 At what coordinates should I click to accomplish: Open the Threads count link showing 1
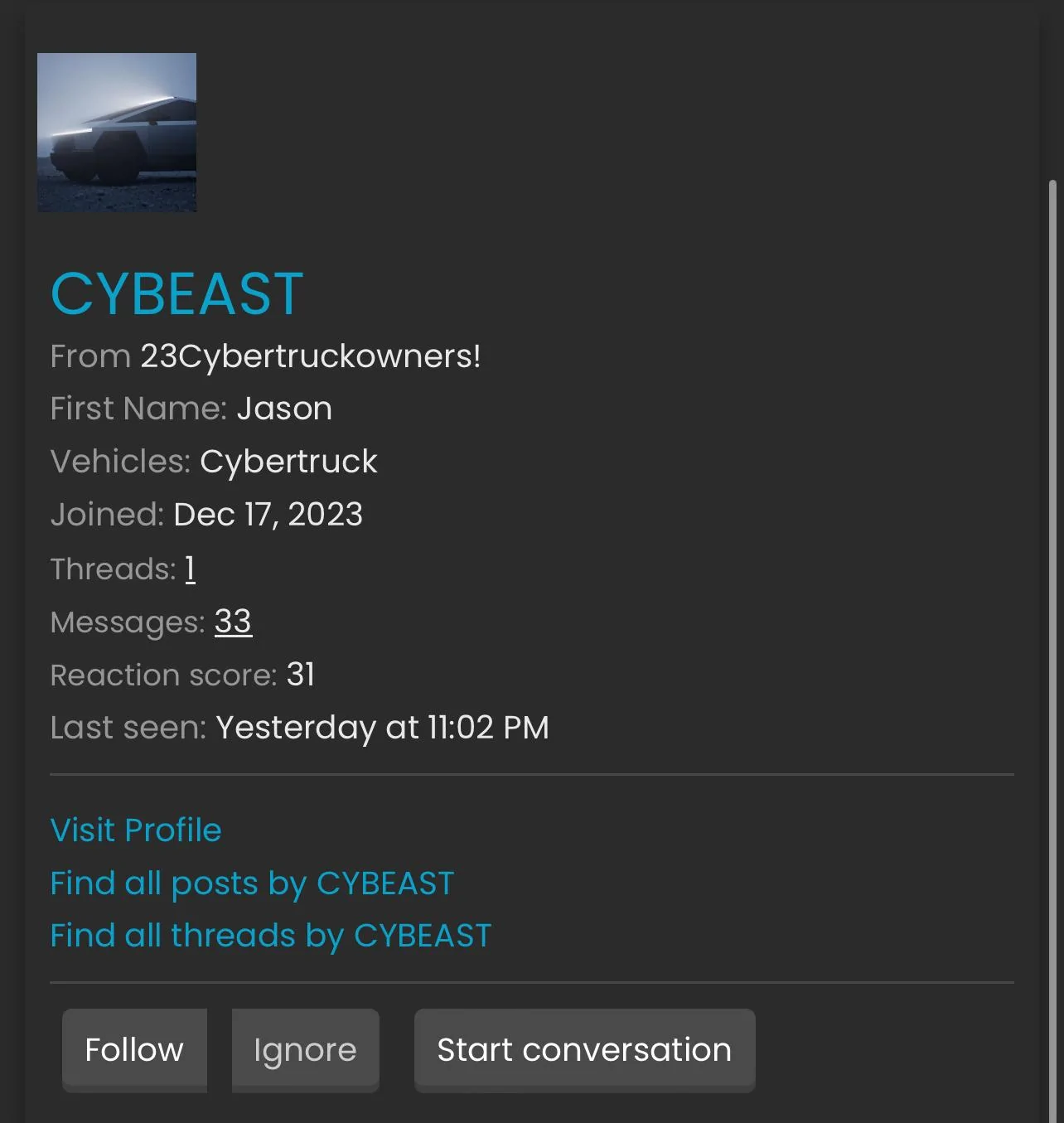pos(190,569)
